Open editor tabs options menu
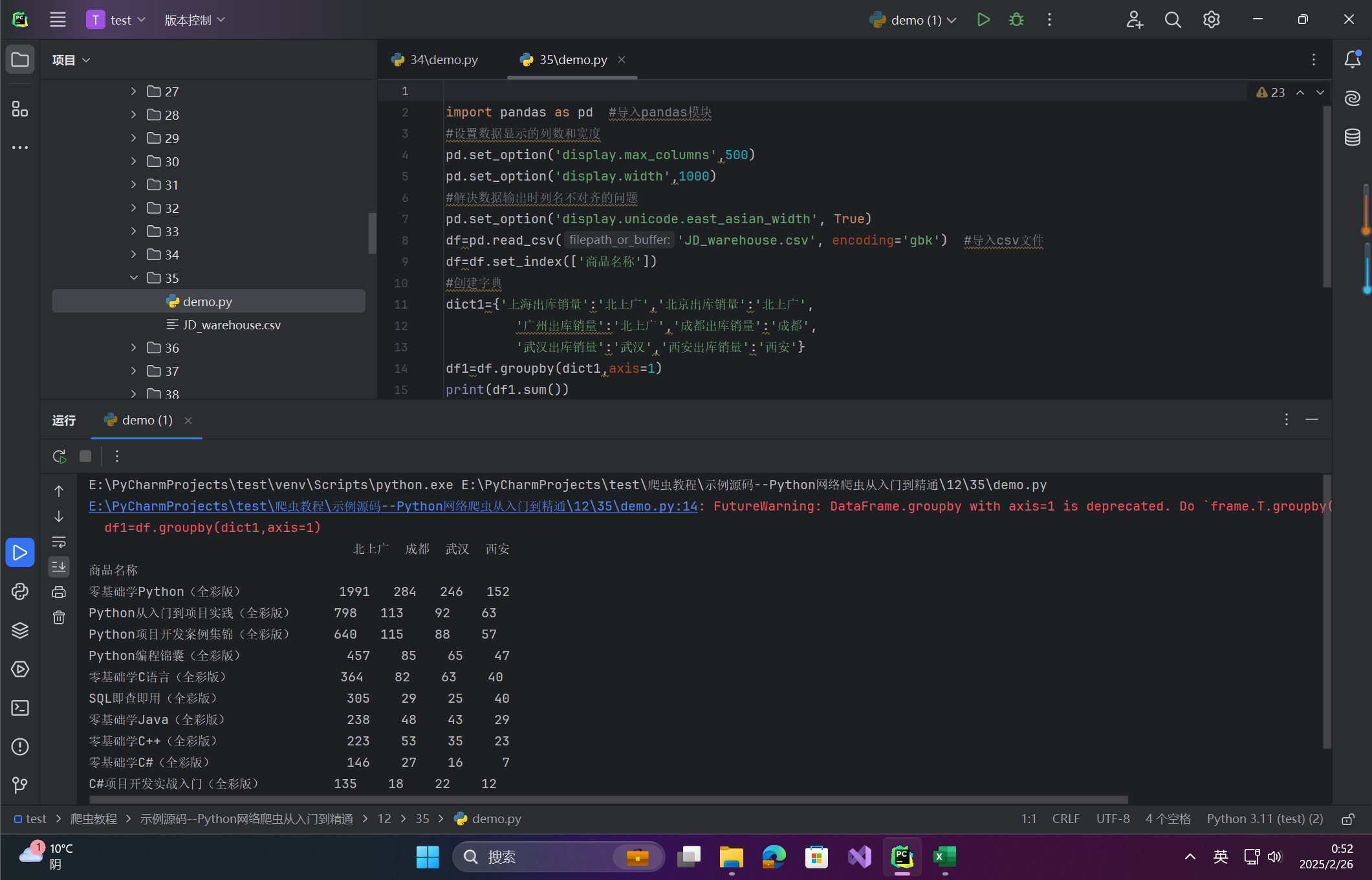The width and height of the screenshot is (1372, 880). point(1314,60)
